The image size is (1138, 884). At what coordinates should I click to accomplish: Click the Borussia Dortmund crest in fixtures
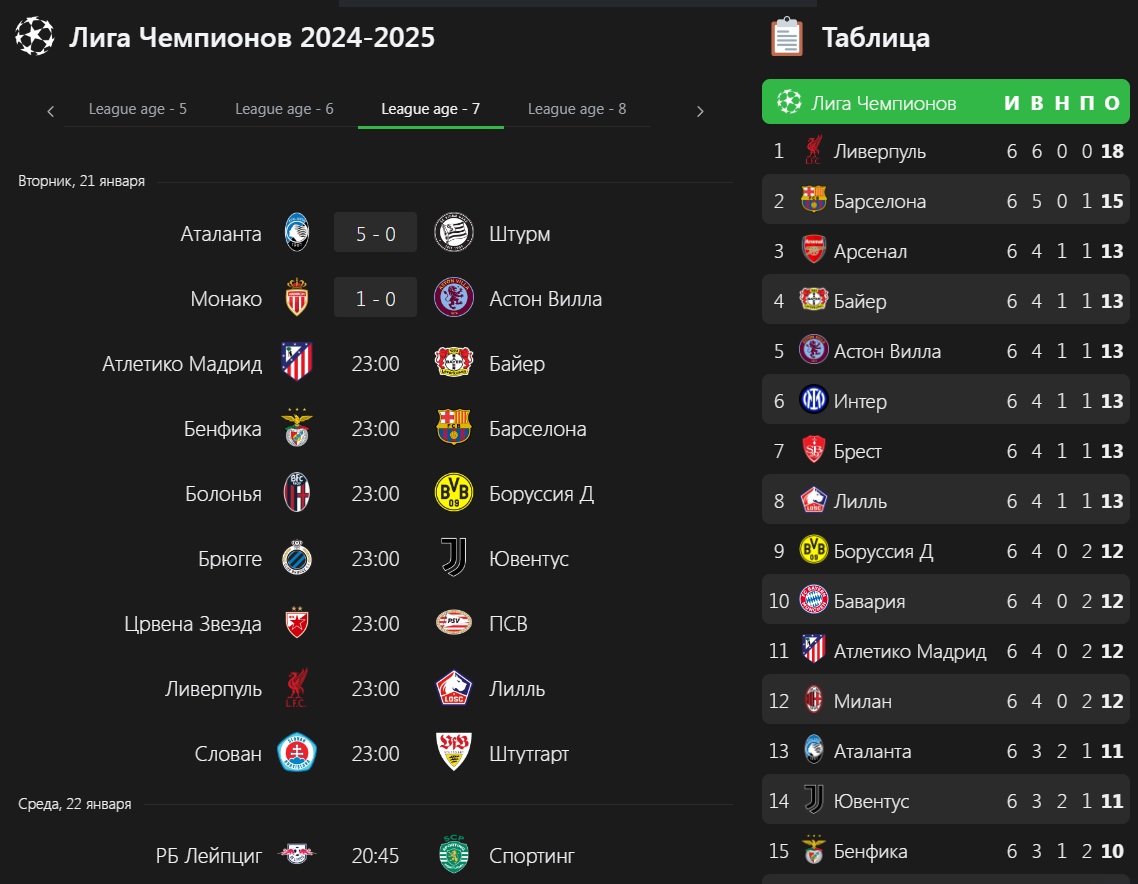point(454,493)
